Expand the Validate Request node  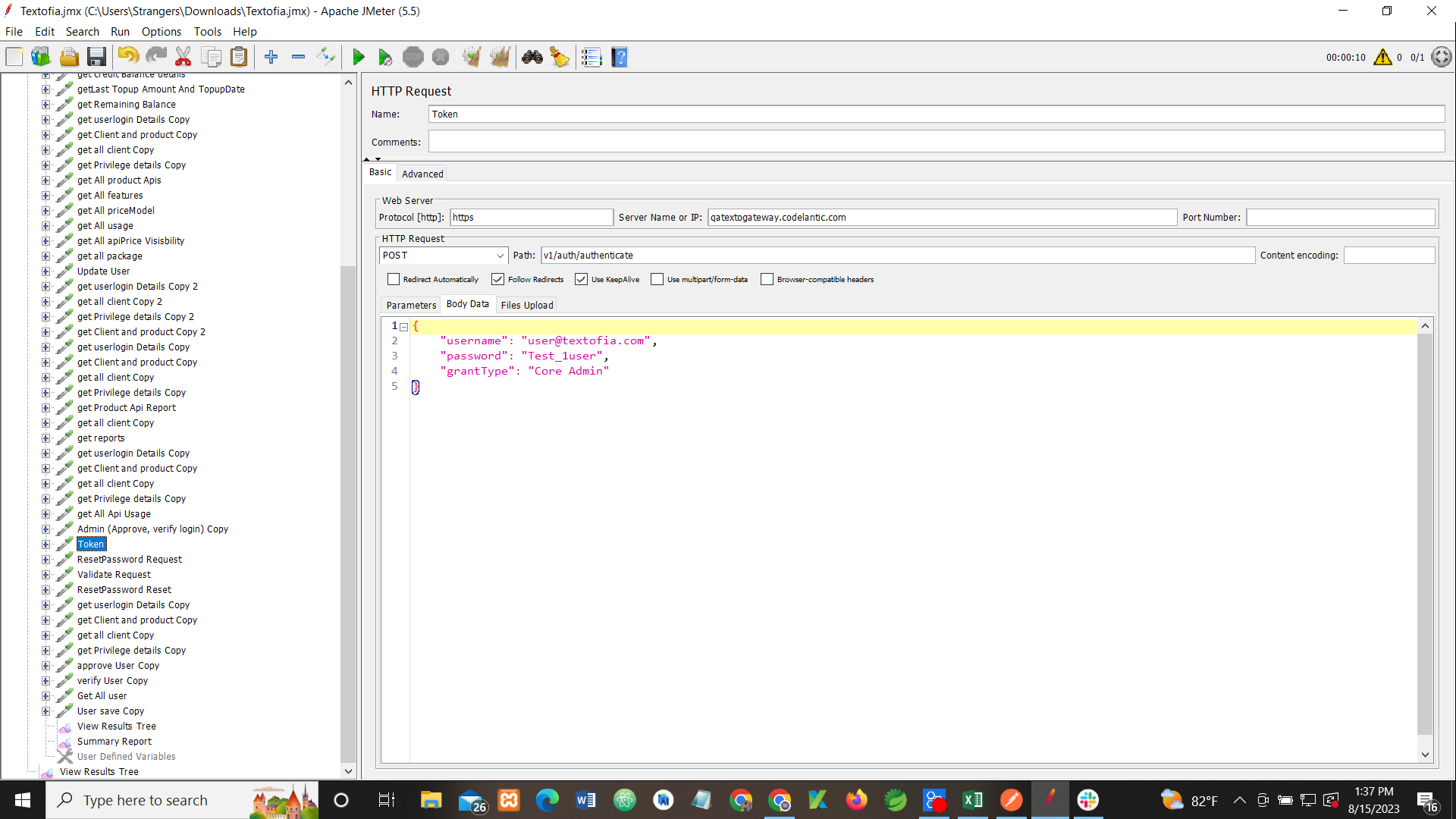[46, 575]
